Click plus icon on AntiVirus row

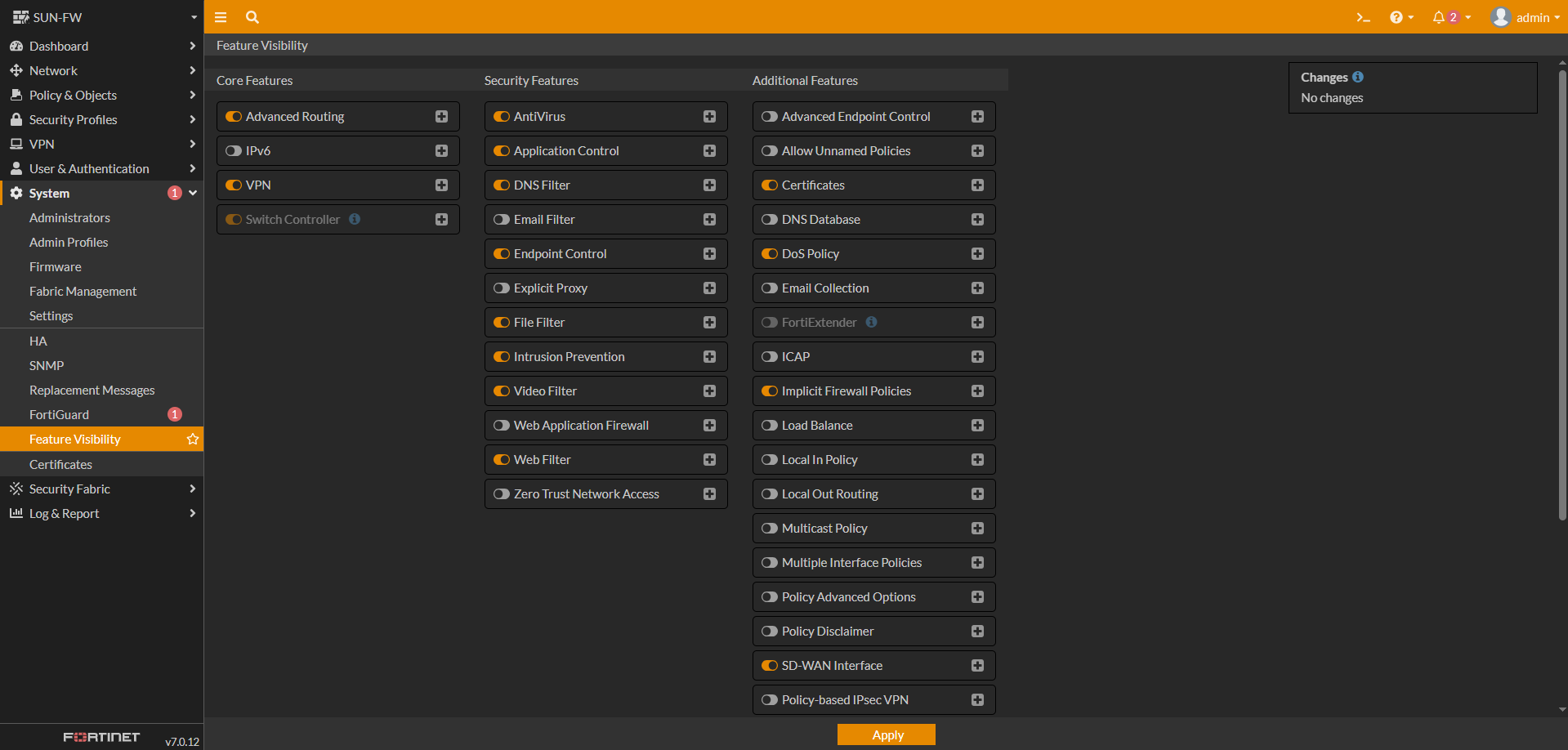709,117
